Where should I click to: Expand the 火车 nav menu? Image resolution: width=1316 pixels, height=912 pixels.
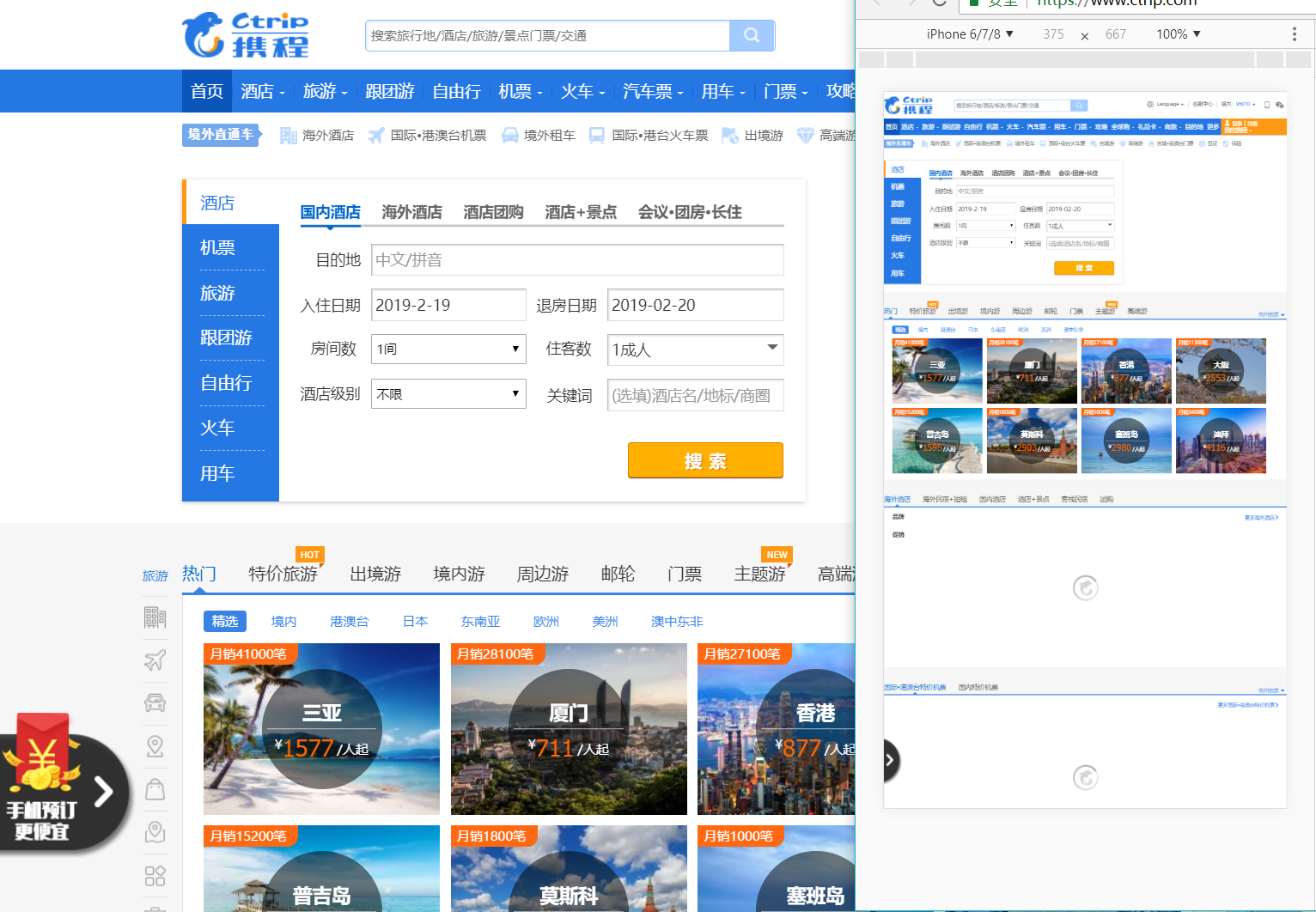(583, 91)
